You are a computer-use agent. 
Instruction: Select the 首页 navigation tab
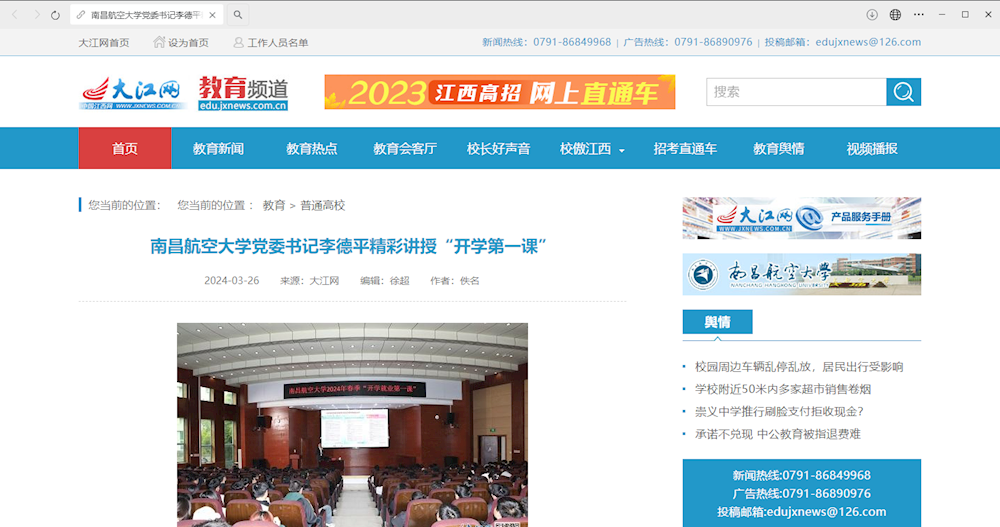(125, 149)
